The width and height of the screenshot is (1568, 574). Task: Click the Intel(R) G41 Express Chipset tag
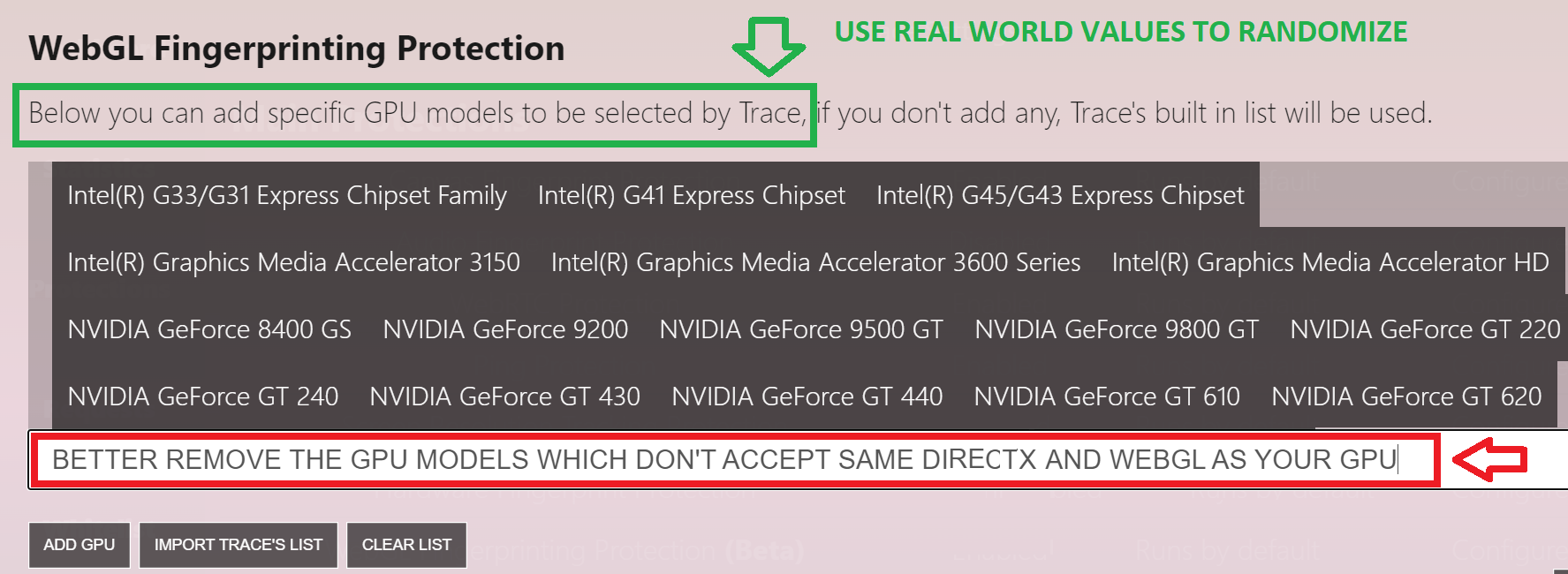point(691,195)
